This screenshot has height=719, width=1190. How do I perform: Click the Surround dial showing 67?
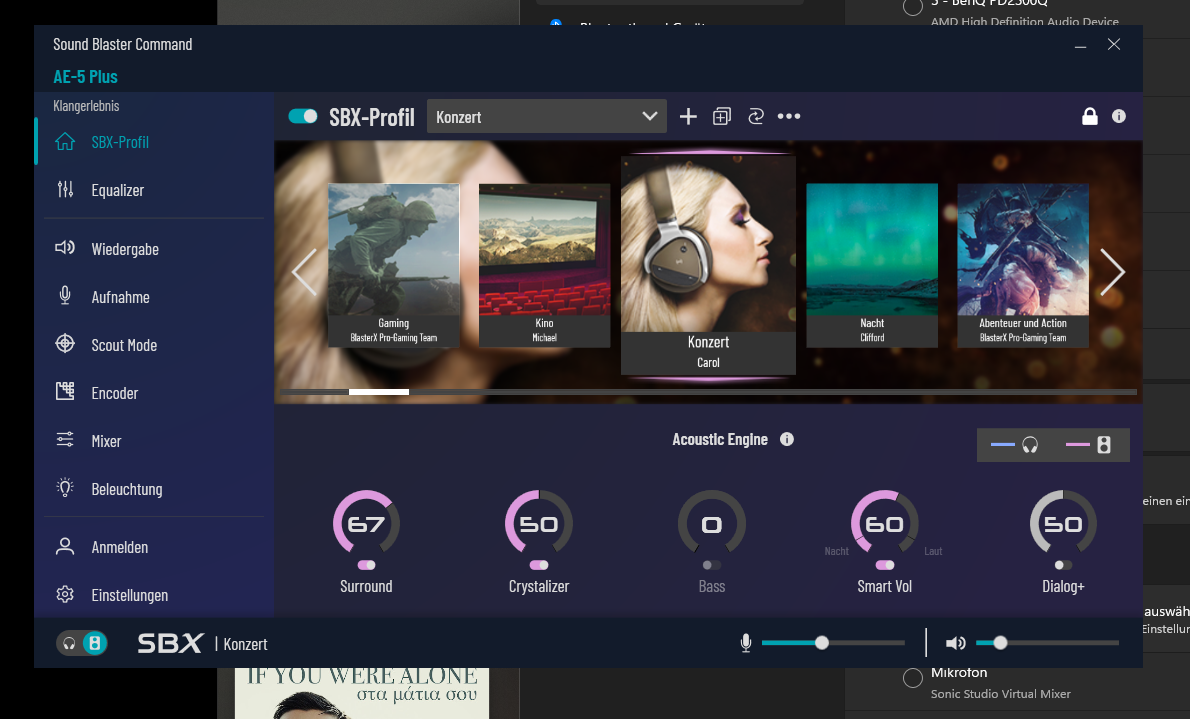tap(367, 523)
